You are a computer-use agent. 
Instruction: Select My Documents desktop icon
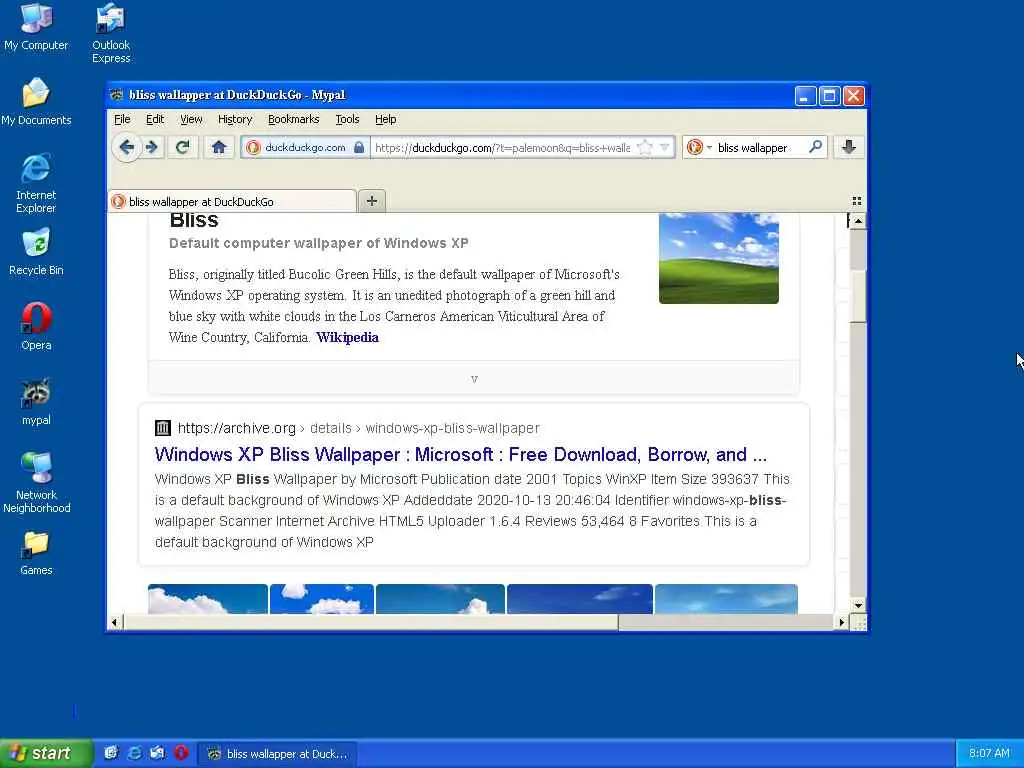point(36,102)
